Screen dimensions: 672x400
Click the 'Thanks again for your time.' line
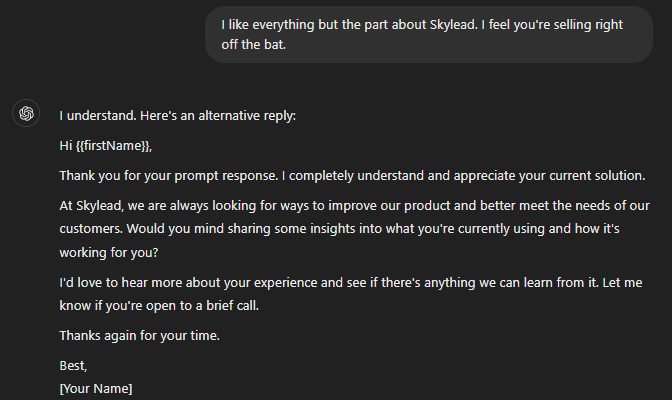click(140, 336)
